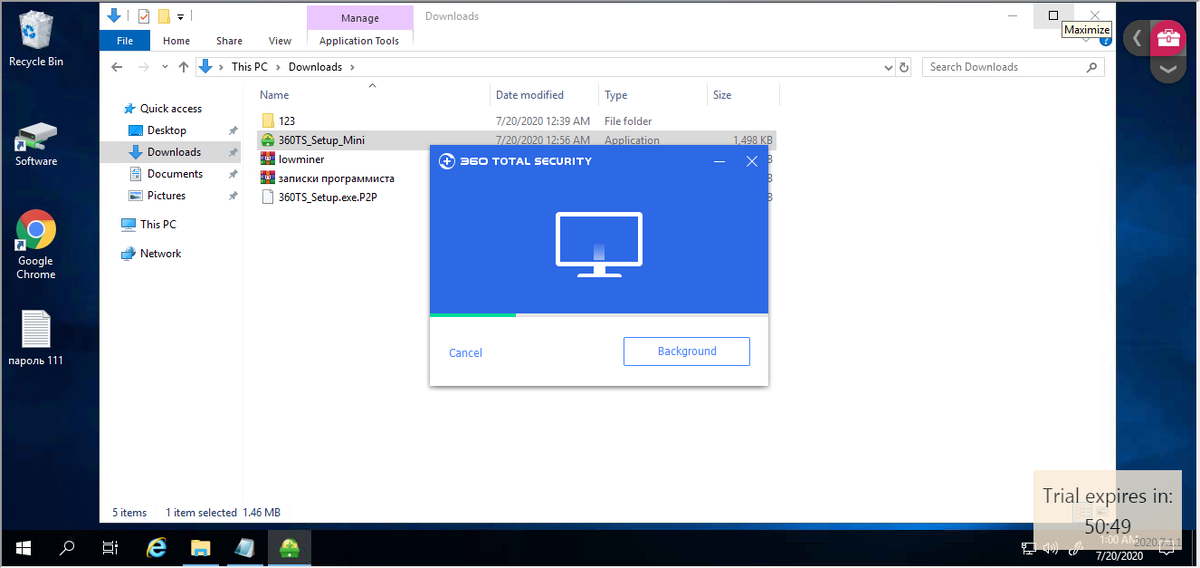Refresh the Downloads folder view
The image size is (1200, 568).
pyautogui.click(x=904, y=67)
